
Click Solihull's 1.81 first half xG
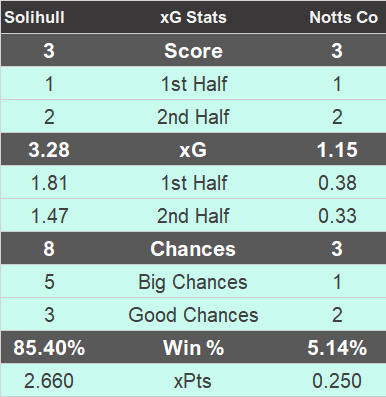[49, 183]
